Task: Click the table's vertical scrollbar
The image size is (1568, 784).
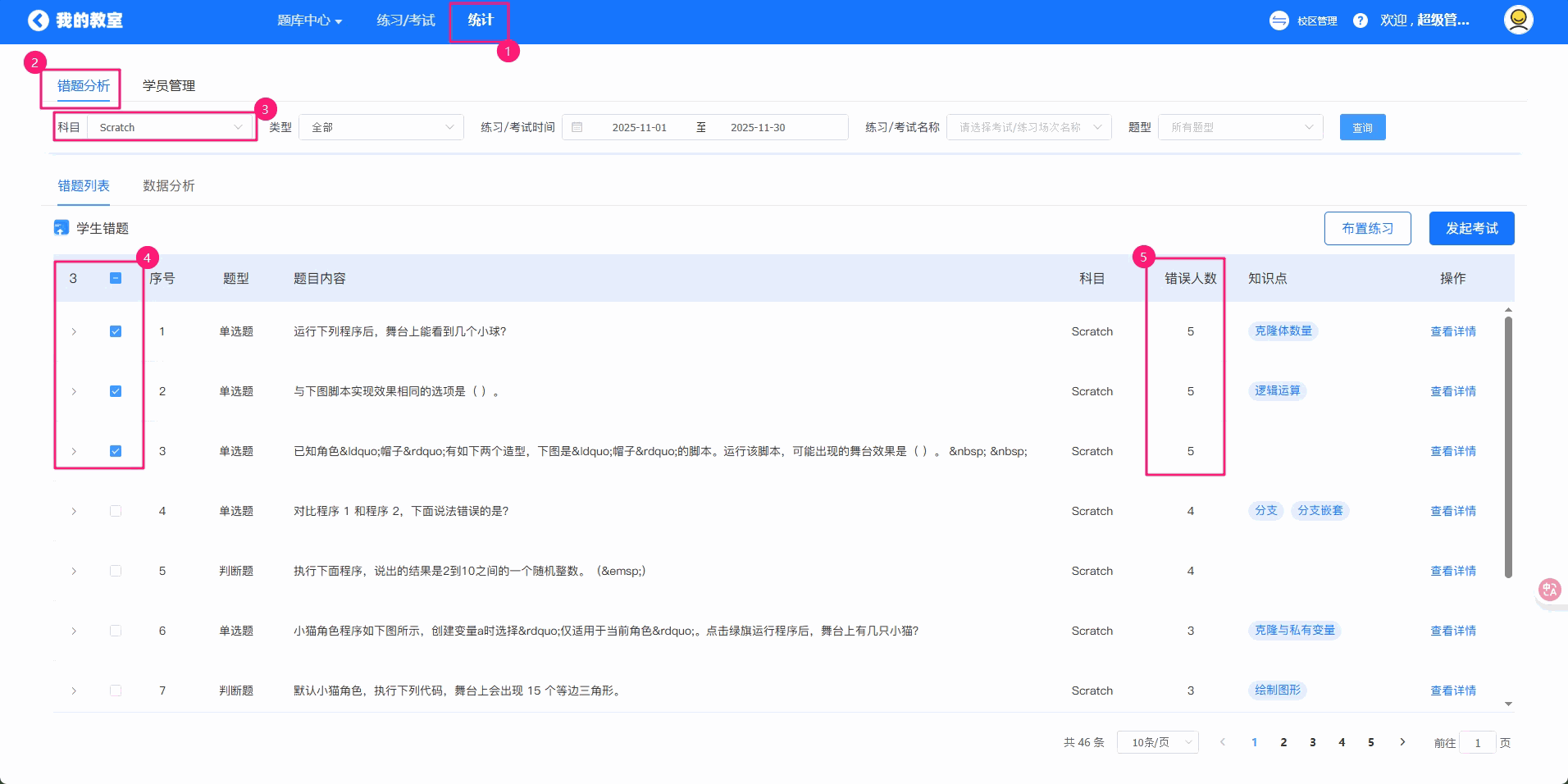Action: (1508, 447)
